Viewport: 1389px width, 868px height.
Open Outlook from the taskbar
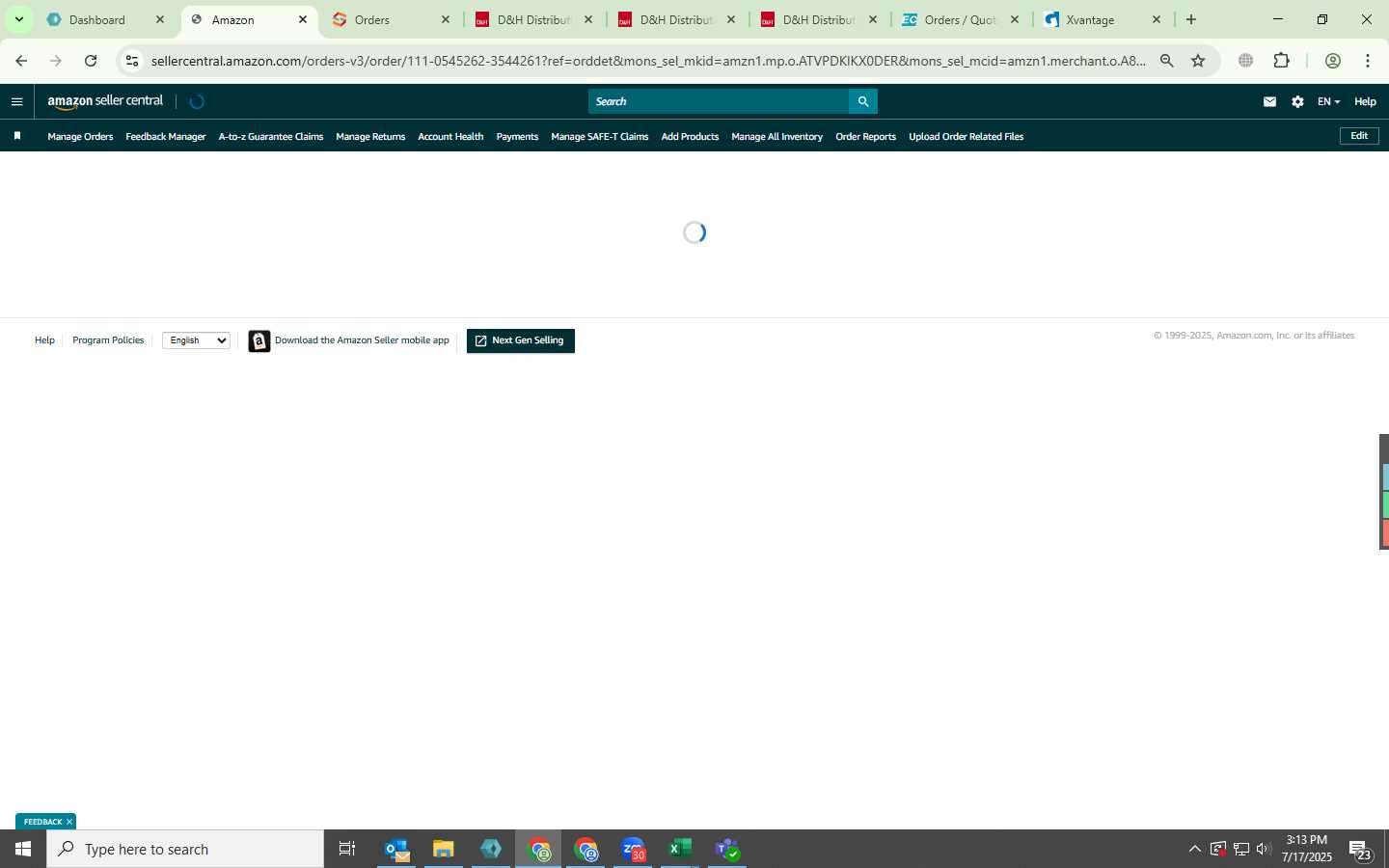[x=396, y=849]
